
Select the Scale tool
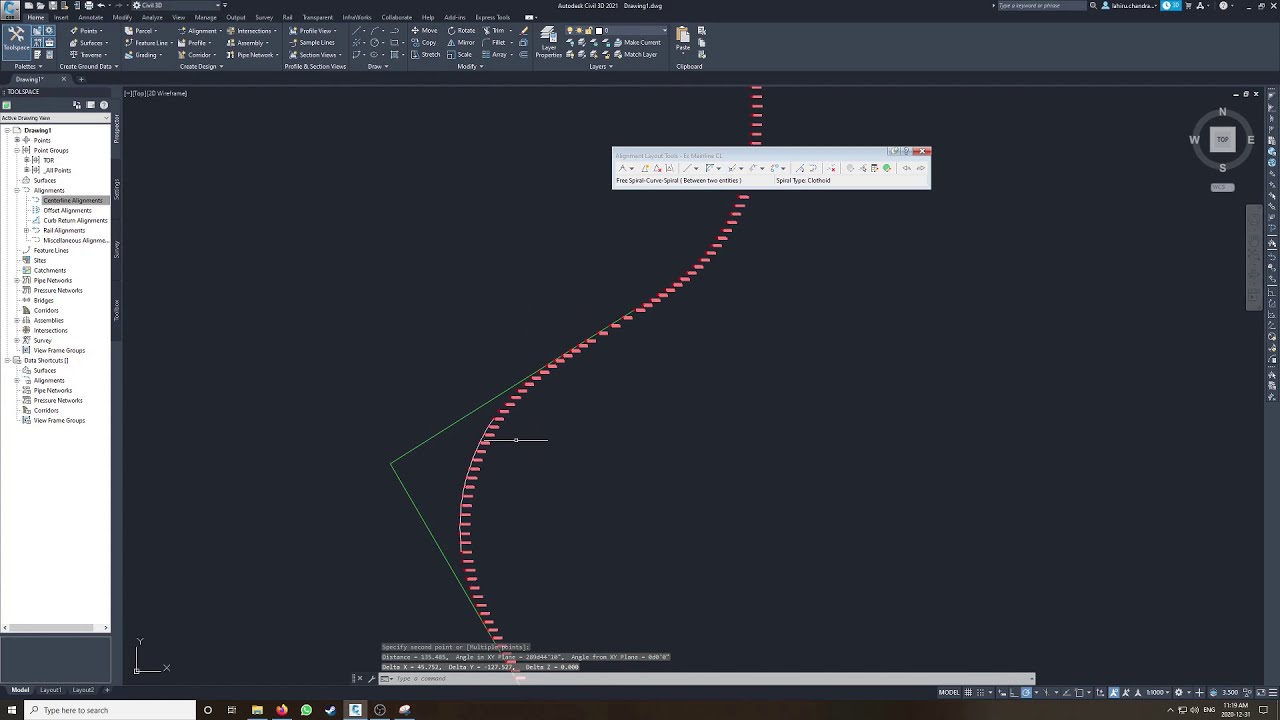(x=460, y=55)
